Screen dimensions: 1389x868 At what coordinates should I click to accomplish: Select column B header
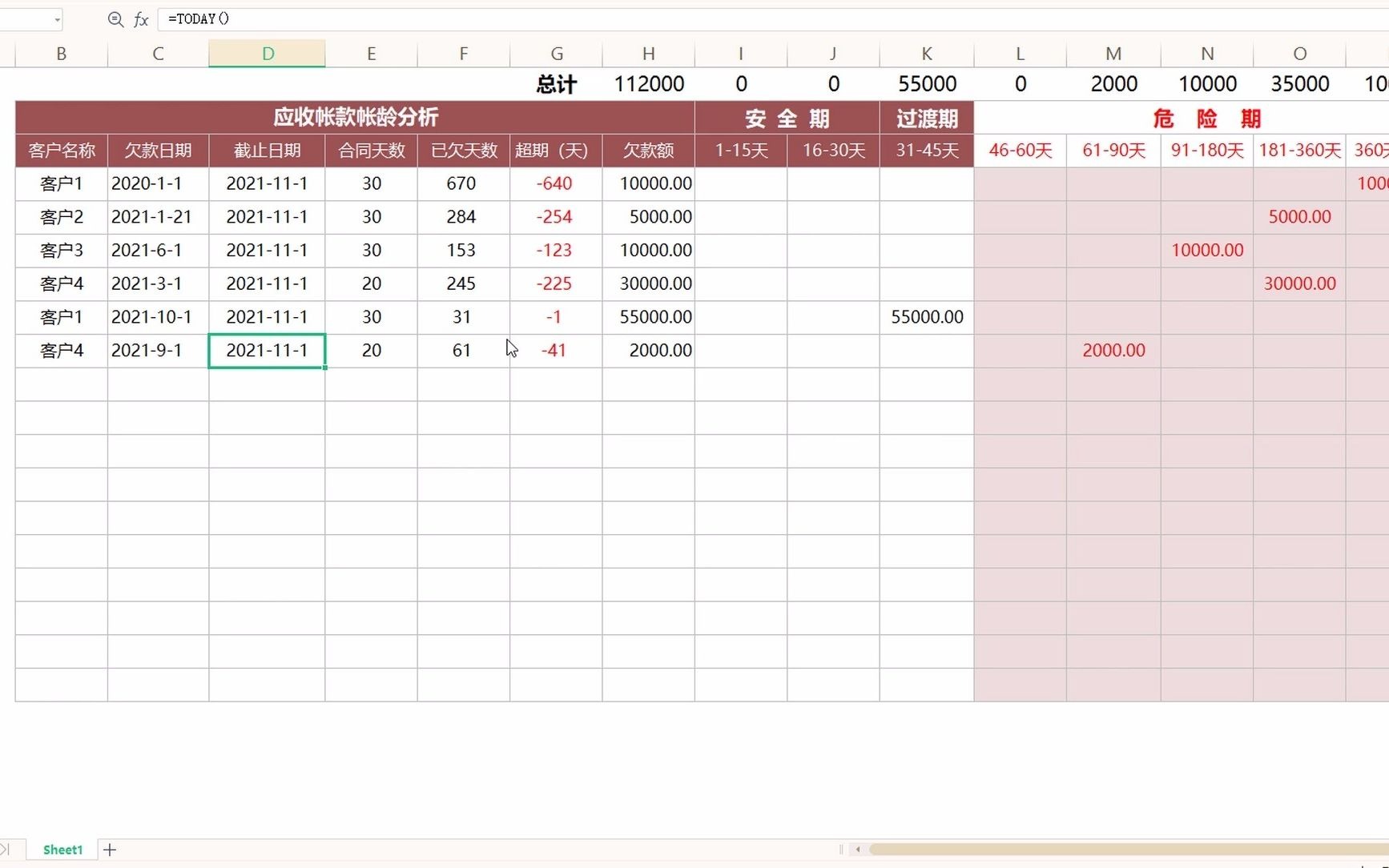point(61,54)
